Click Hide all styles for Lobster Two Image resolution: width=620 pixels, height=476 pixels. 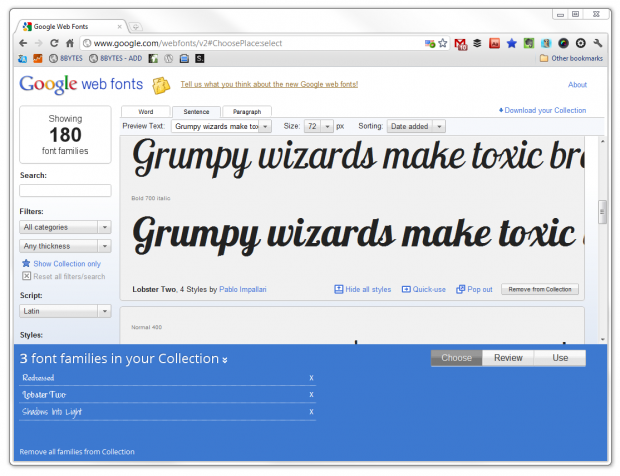point(363,289)
